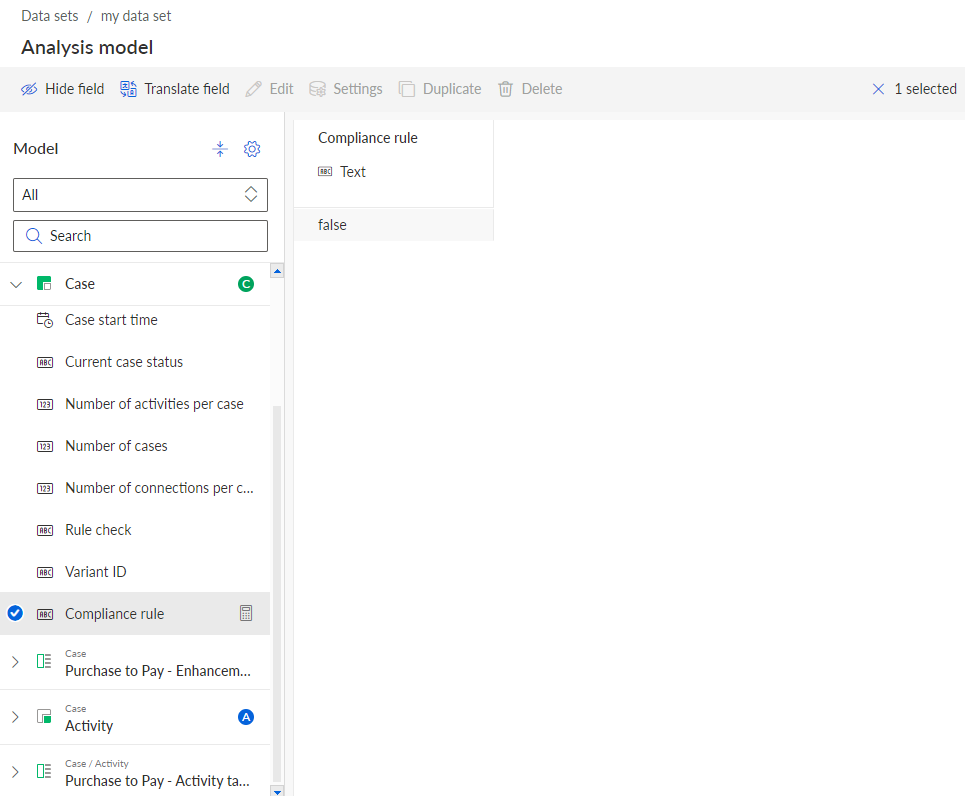Click the Translate field icon

click(128, 89)
